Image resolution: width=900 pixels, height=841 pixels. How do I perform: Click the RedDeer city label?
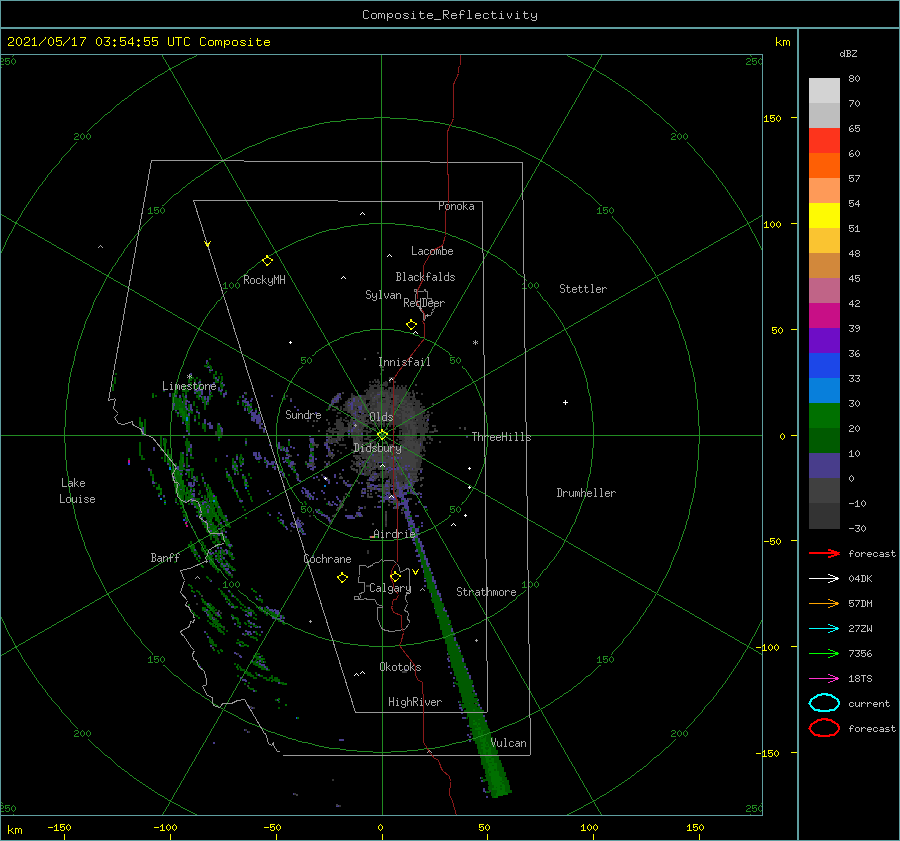424,303
